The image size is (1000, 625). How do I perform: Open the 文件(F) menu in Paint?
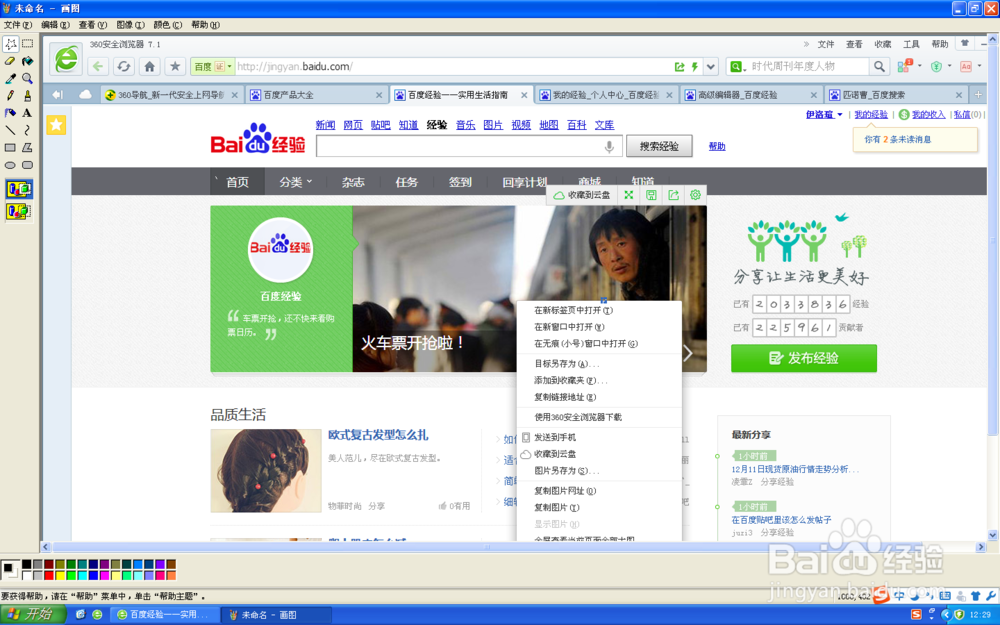point(17,25)
